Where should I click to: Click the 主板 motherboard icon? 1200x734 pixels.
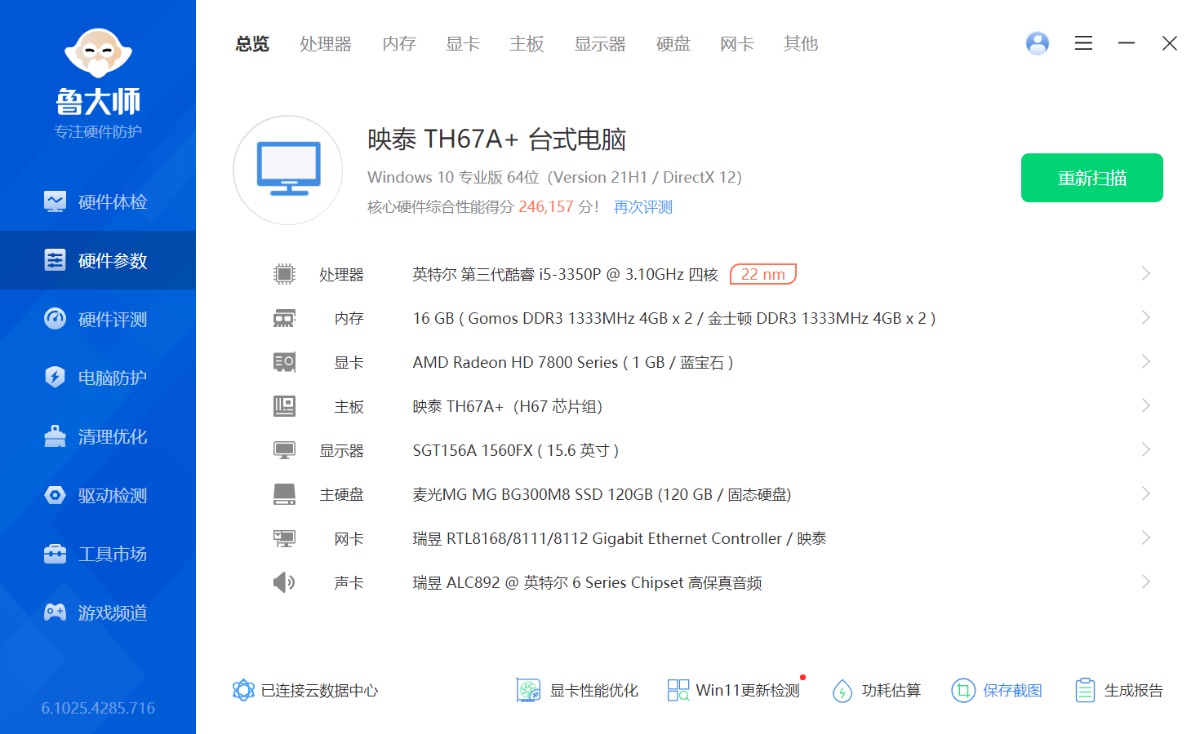(x=284, y=406)
